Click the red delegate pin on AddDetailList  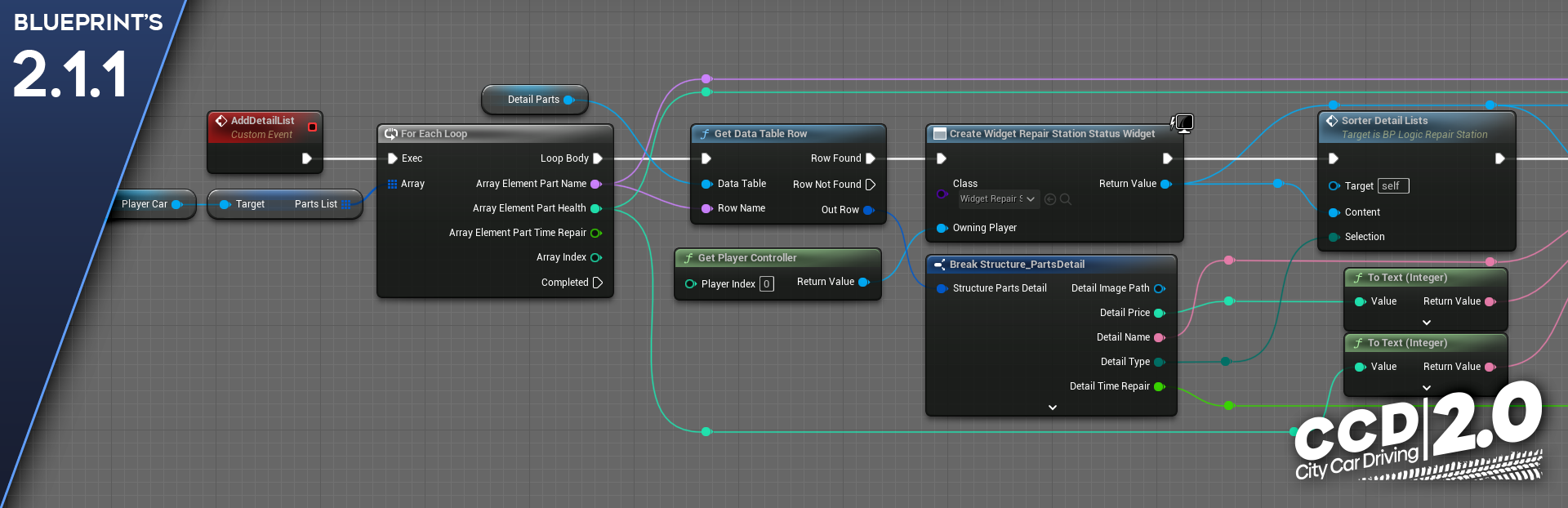click(312, 127)
